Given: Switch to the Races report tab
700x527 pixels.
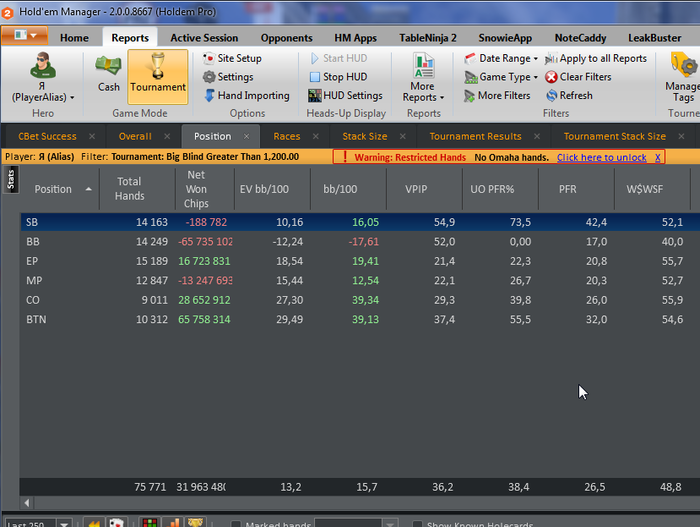Looking at the screenshot, I should click(287, 136).
